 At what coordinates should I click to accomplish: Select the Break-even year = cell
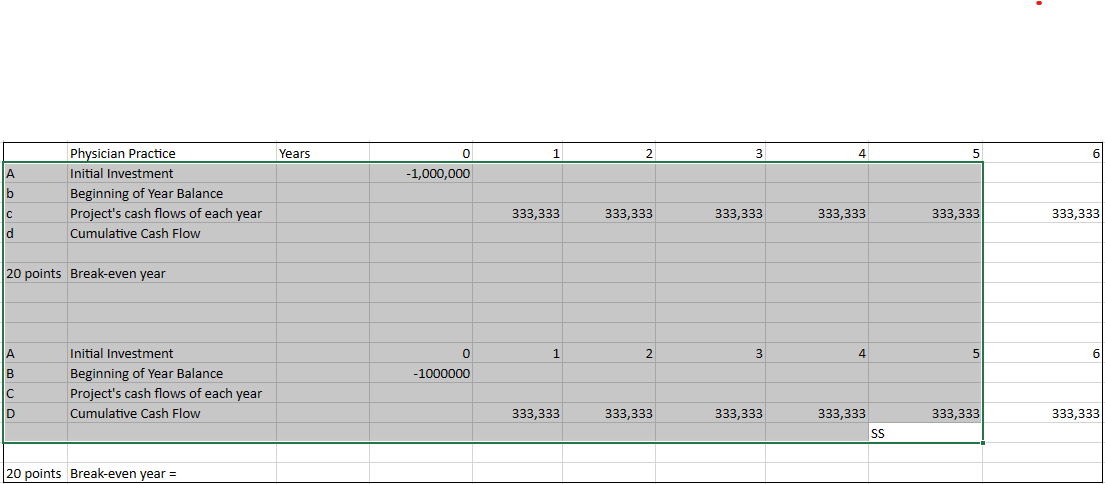point(172,473)
